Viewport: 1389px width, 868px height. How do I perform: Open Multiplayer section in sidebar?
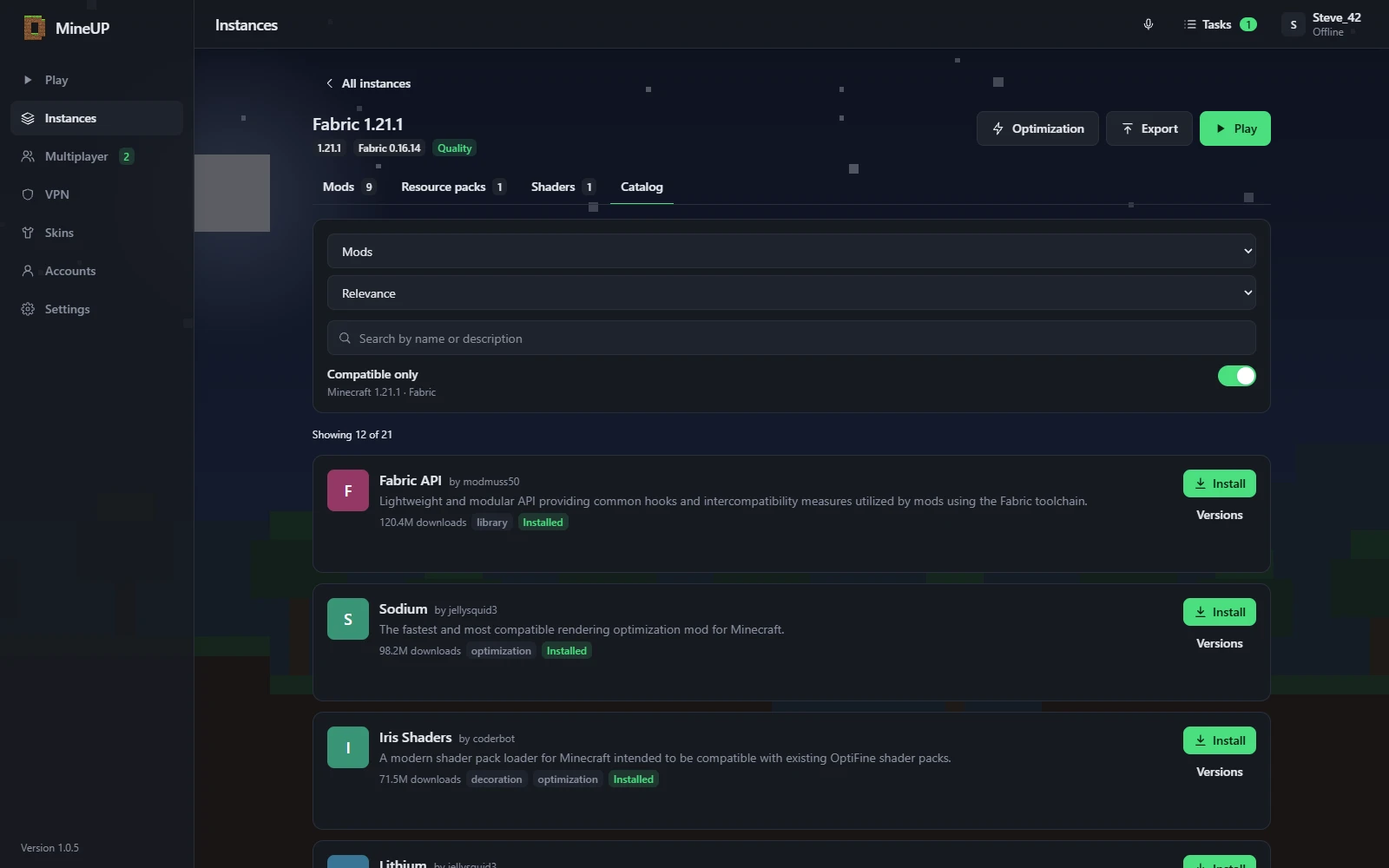click(x=96, y=156)
